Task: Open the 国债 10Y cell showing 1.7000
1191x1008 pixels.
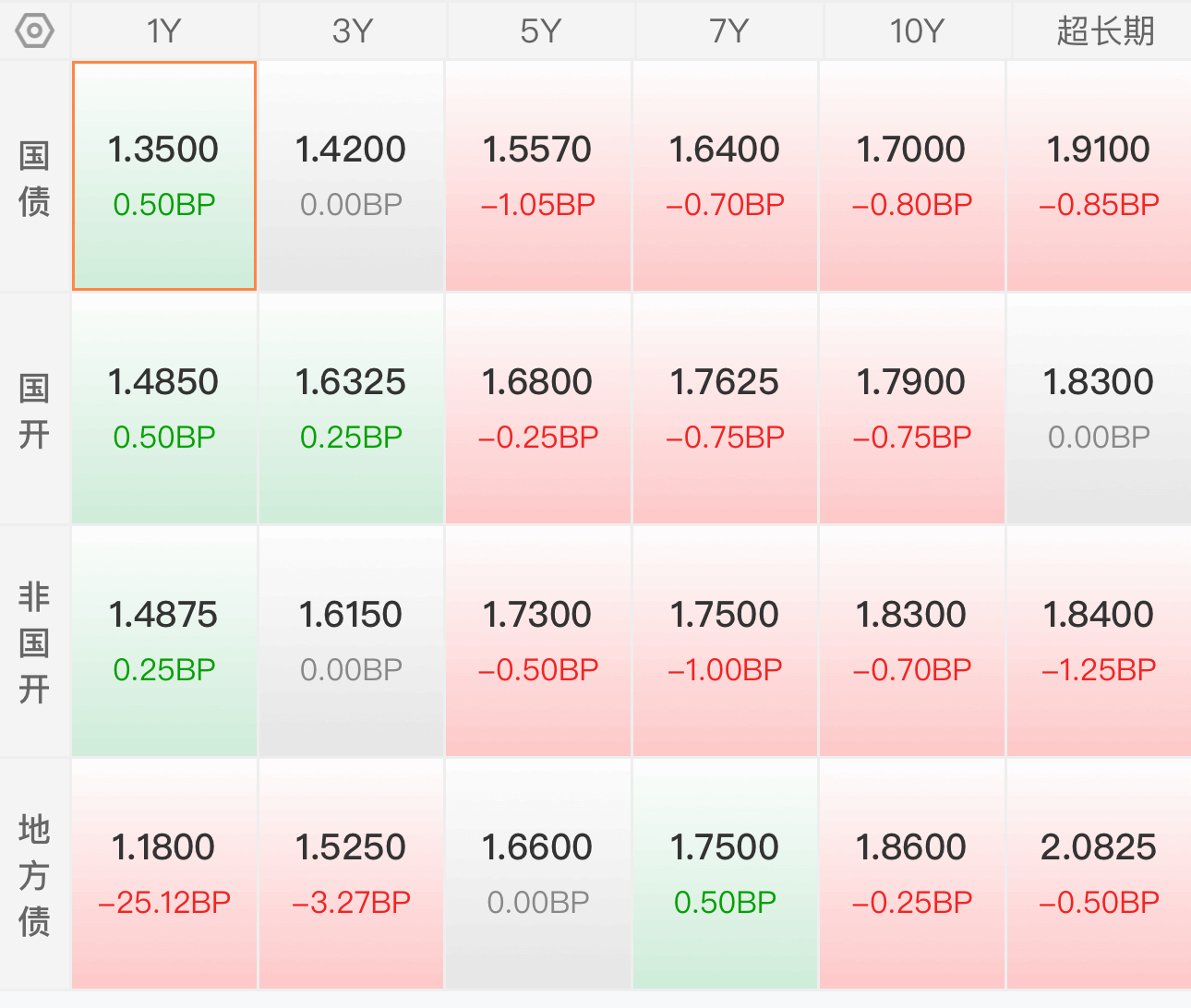Action: coord(911,176)
